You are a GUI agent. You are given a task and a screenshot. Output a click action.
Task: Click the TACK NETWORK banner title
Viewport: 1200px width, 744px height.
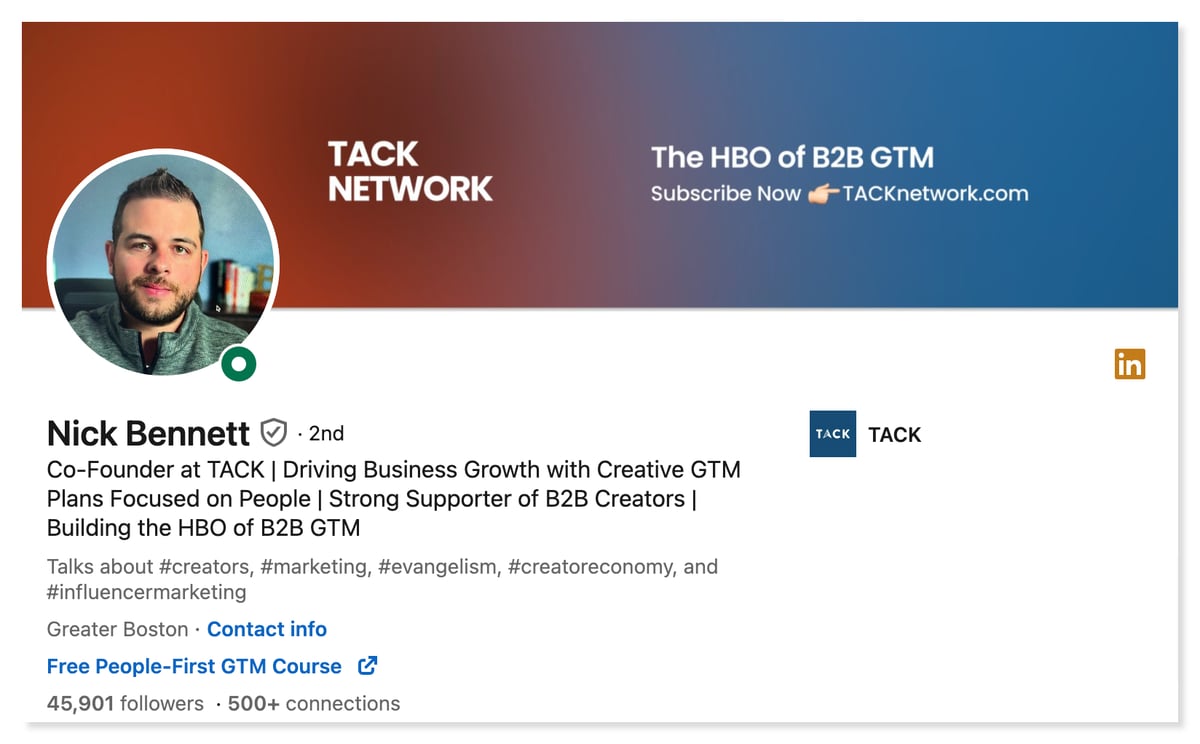[x=410, y=171]
